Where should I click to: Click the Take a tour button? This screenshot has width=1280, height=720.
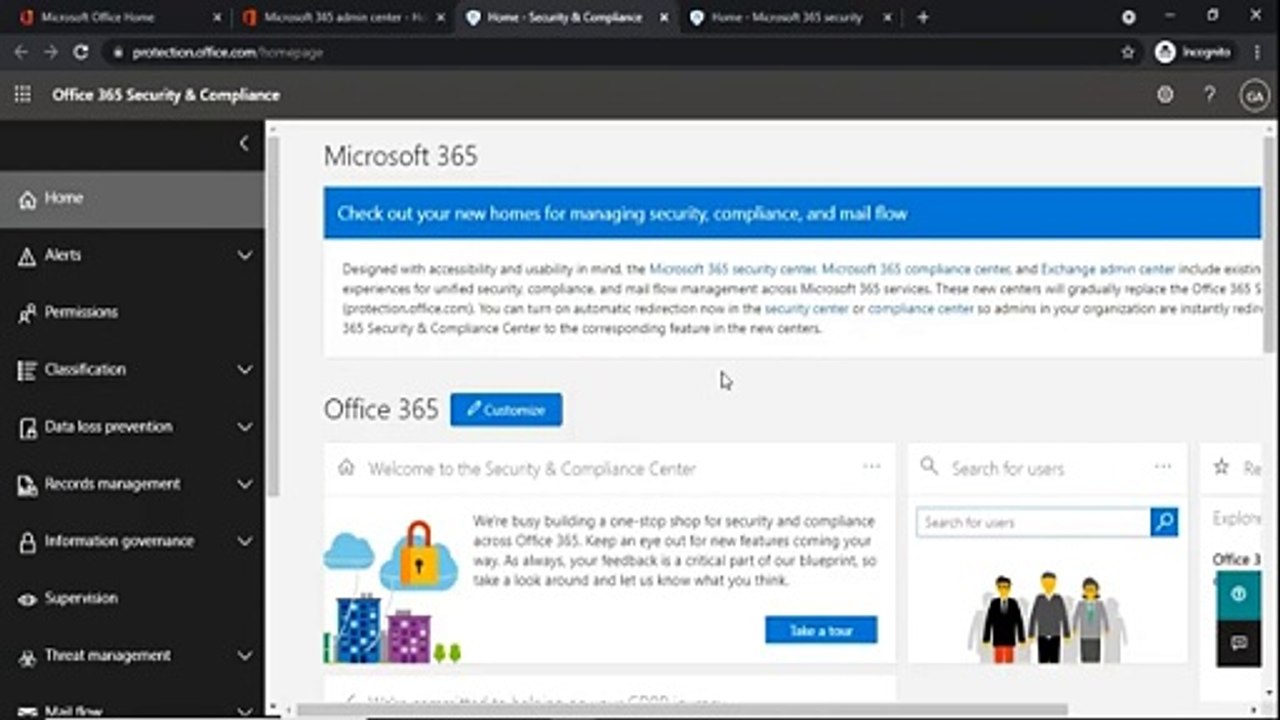(821, 630)
